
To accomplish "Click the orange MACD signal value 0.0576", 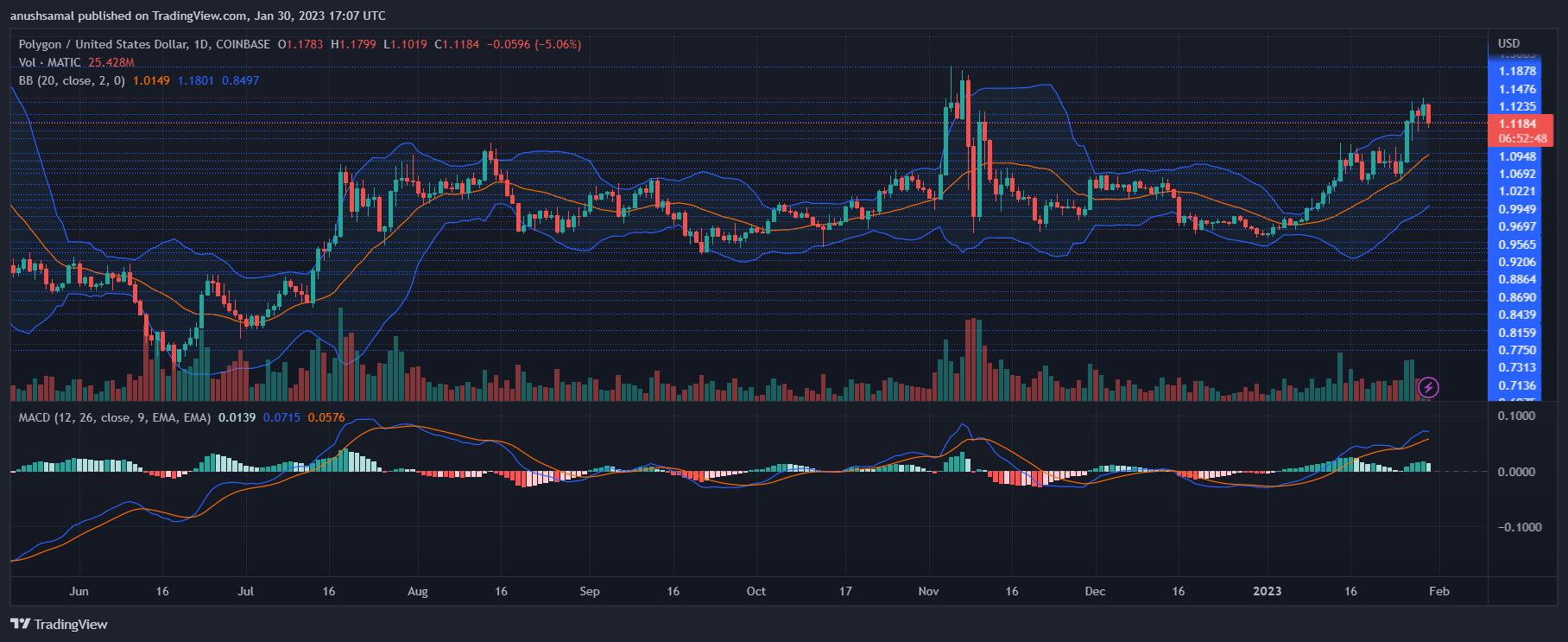I will (x=326, y=417).
